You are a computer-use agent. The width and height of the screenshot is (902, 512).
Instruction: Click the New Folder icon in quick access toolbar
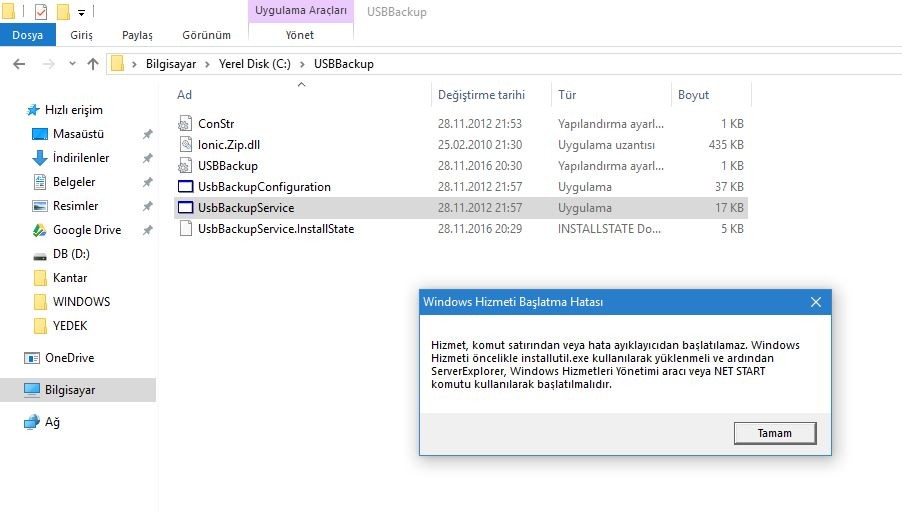63,12
